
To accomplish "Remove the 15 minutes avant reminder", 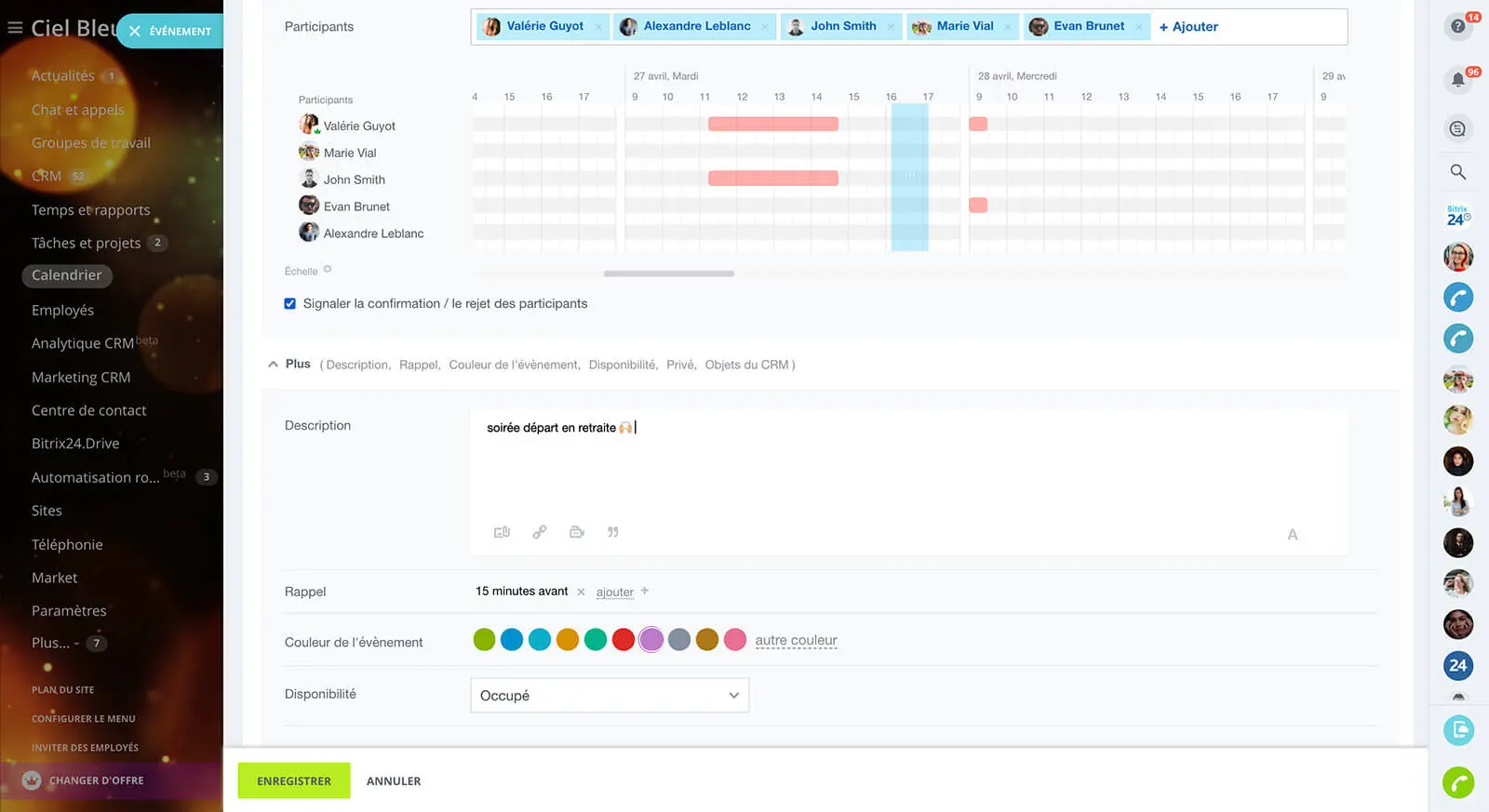I will pyautogui.click(x=581, y=592).
